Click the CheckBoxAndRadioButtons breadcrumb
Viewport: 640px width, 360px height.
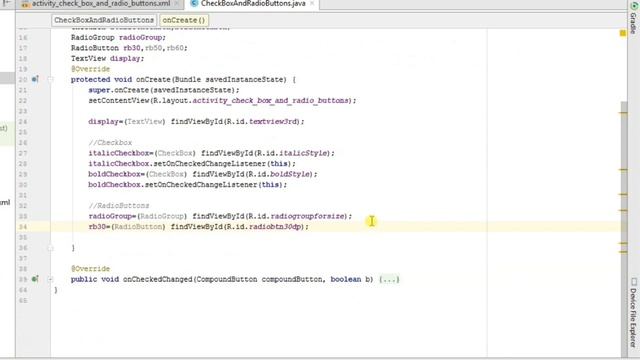104,20
